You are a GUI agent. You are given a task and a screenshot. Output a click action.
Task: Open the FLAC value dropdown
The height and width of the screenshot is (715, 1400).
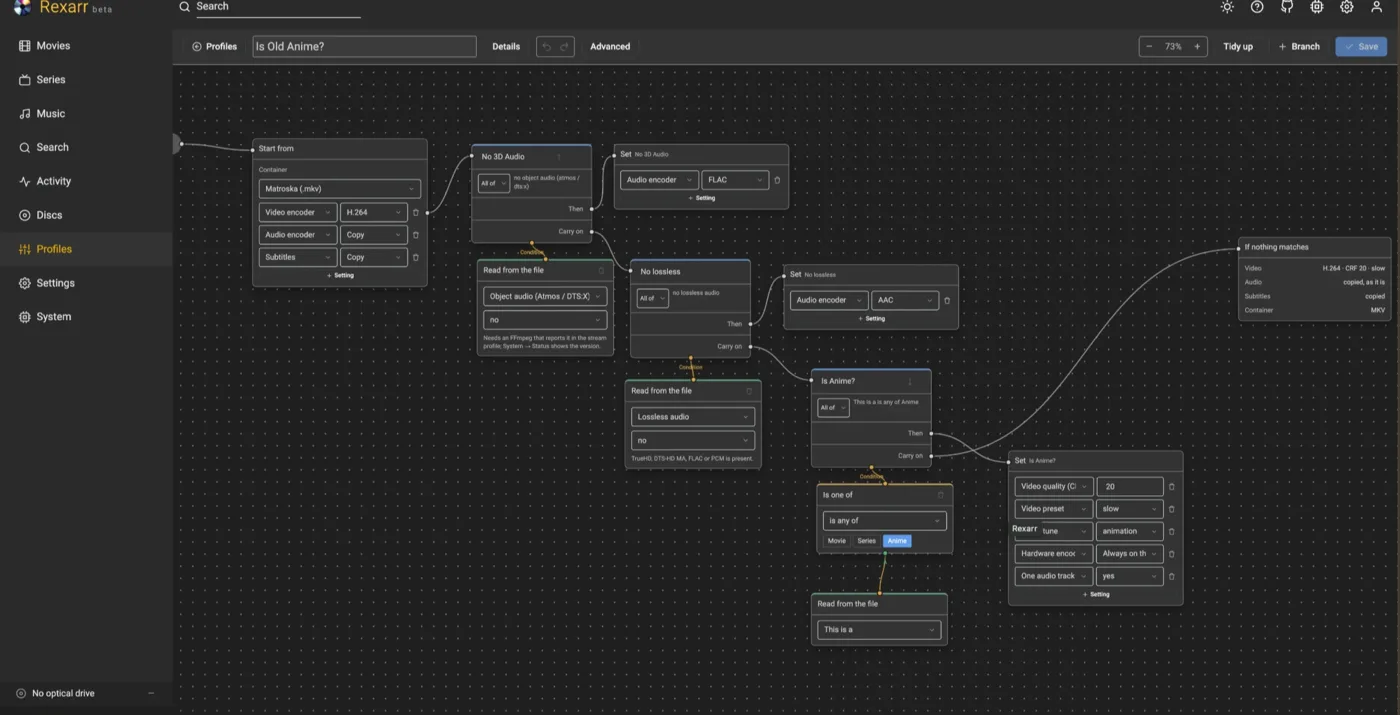tap(735, 180)
